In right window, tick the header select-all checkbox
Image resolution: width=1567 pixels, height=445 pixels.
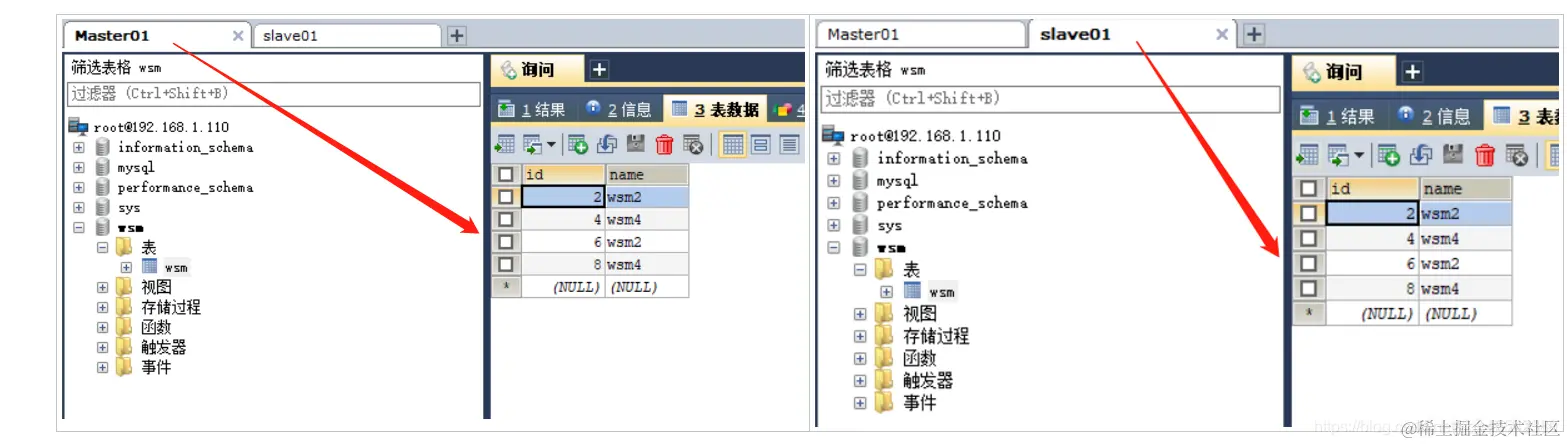click(x=1308, y=188)
